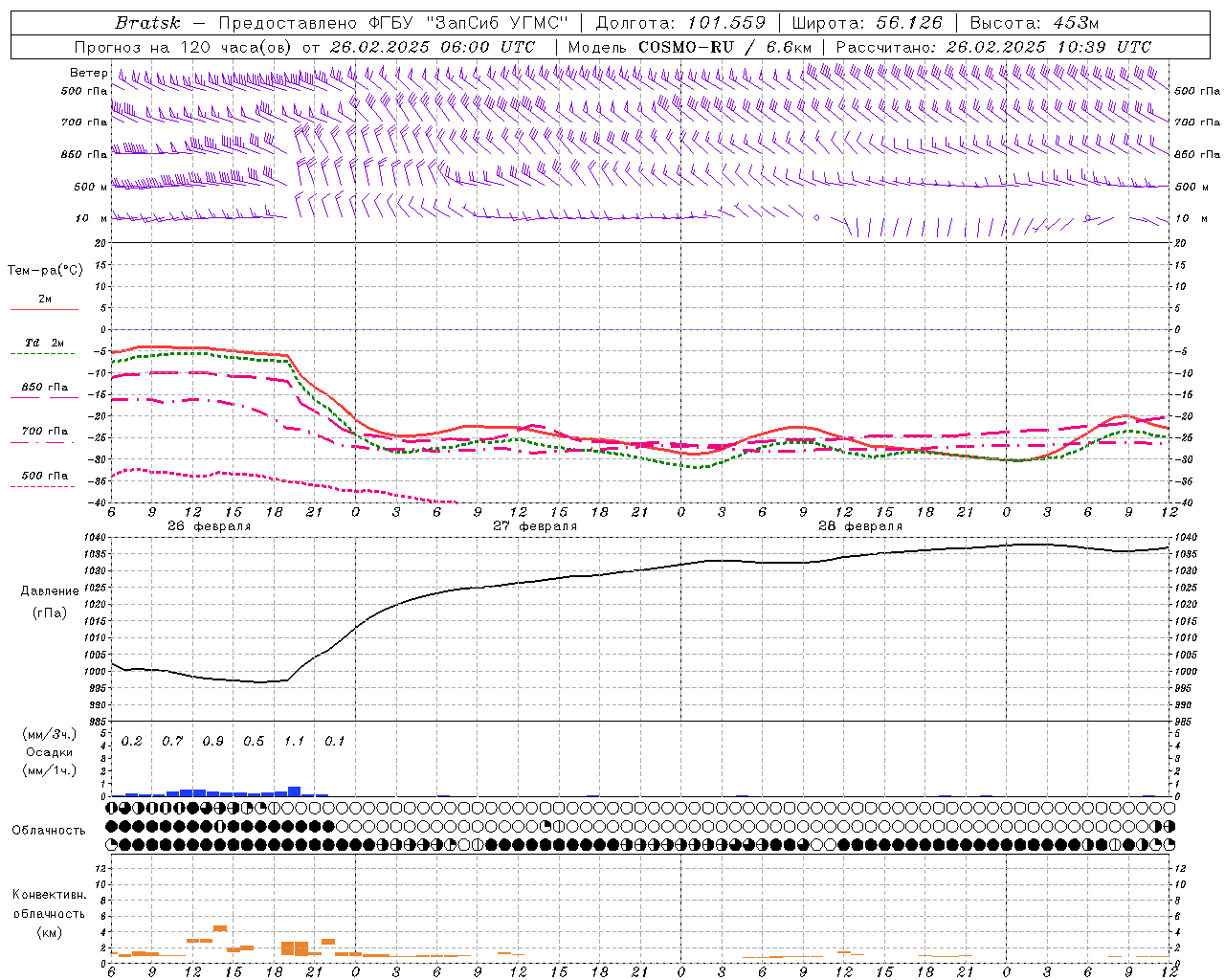Click the green dashed Td 2м legend line
Viewport: 1225px width, 980px height.
point(44,353)
